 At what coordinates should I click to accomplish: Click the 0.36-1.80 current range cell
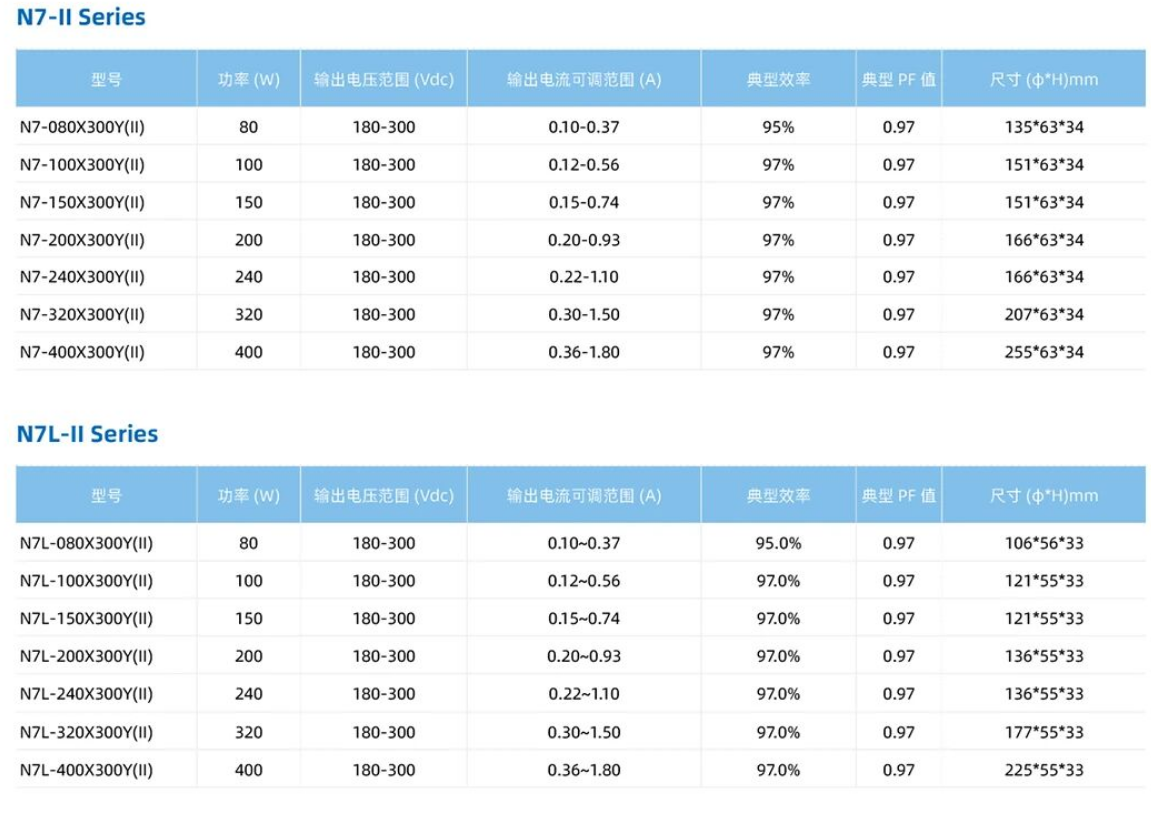coord(584,352)
